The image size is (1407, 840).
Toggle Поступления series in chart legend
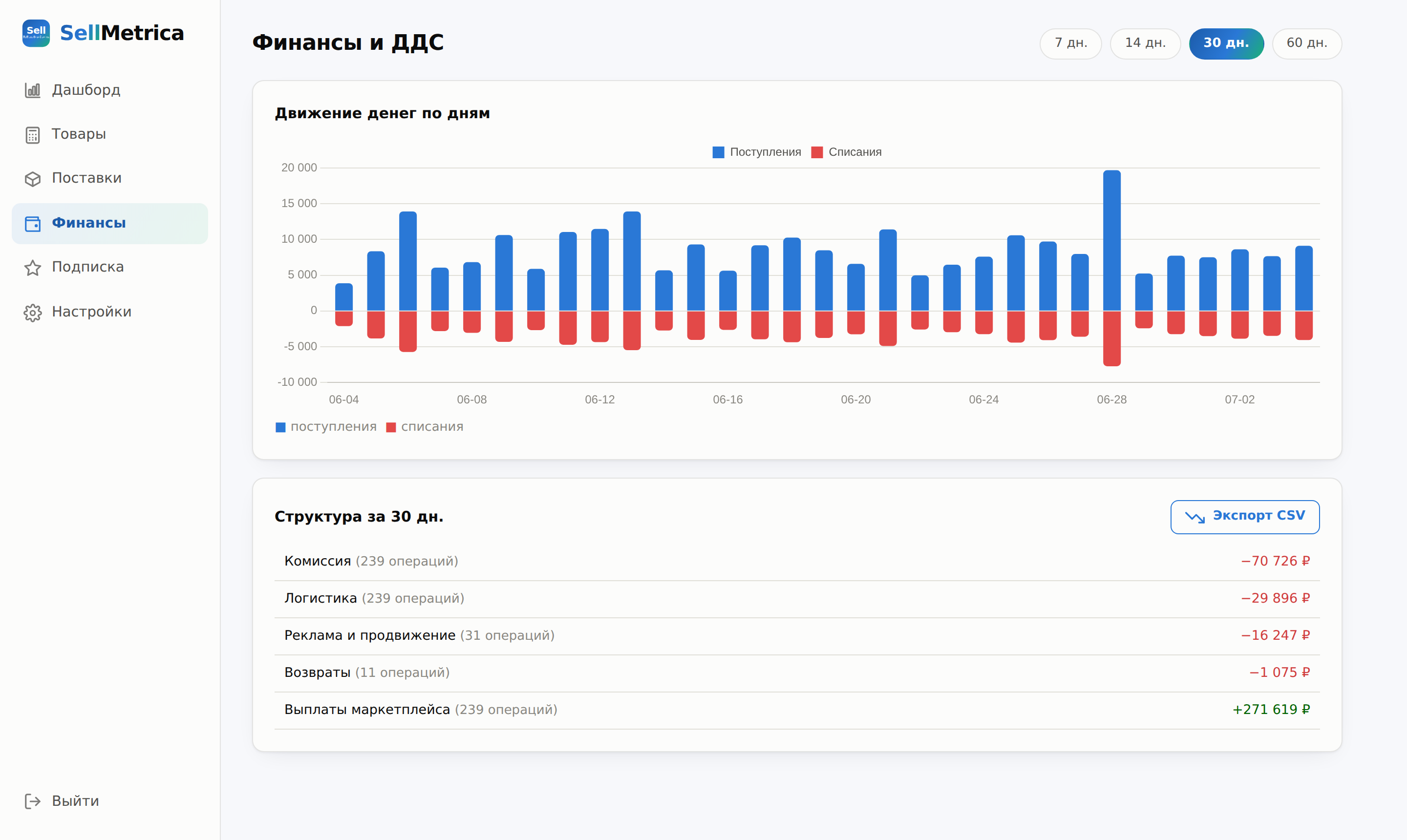[756, 152]
